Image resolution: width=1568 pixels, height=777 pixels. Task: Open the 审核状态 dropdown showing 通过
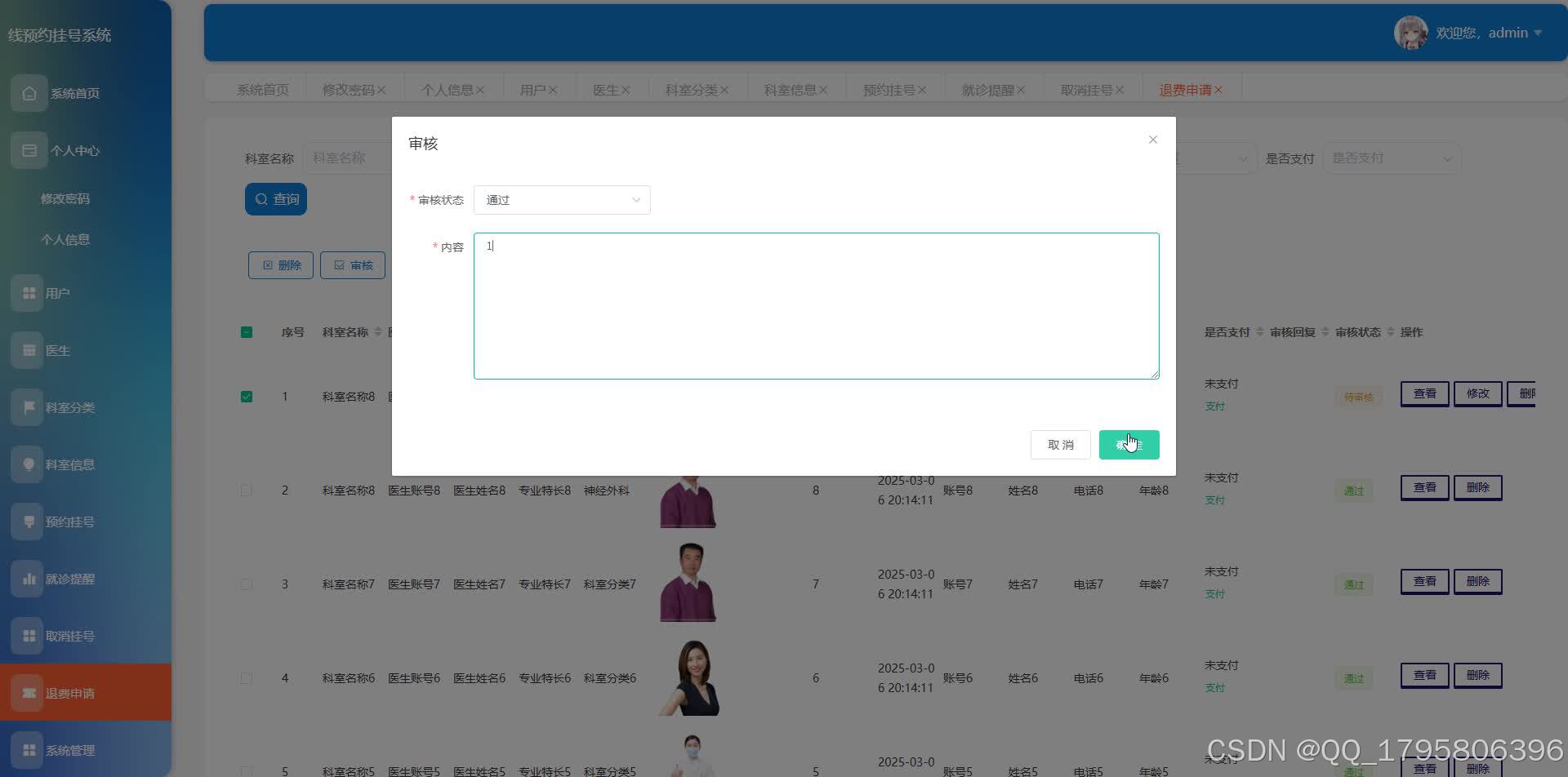pos(562,200)
